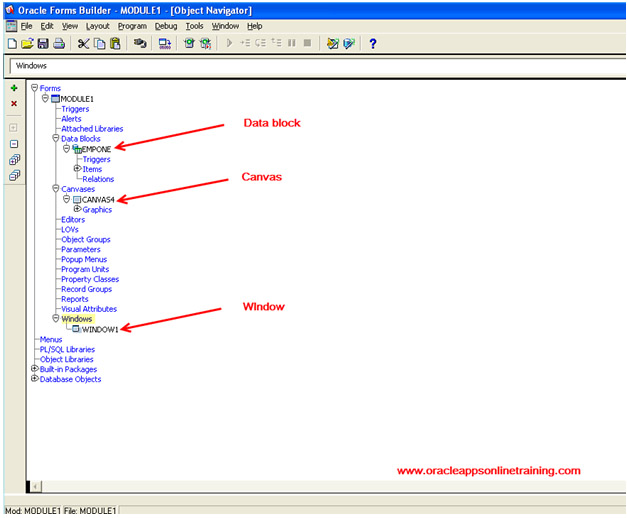Click the horizontal scrollbar left arrow
This screenshot has height=518, width=627.
tap(36, 486)
